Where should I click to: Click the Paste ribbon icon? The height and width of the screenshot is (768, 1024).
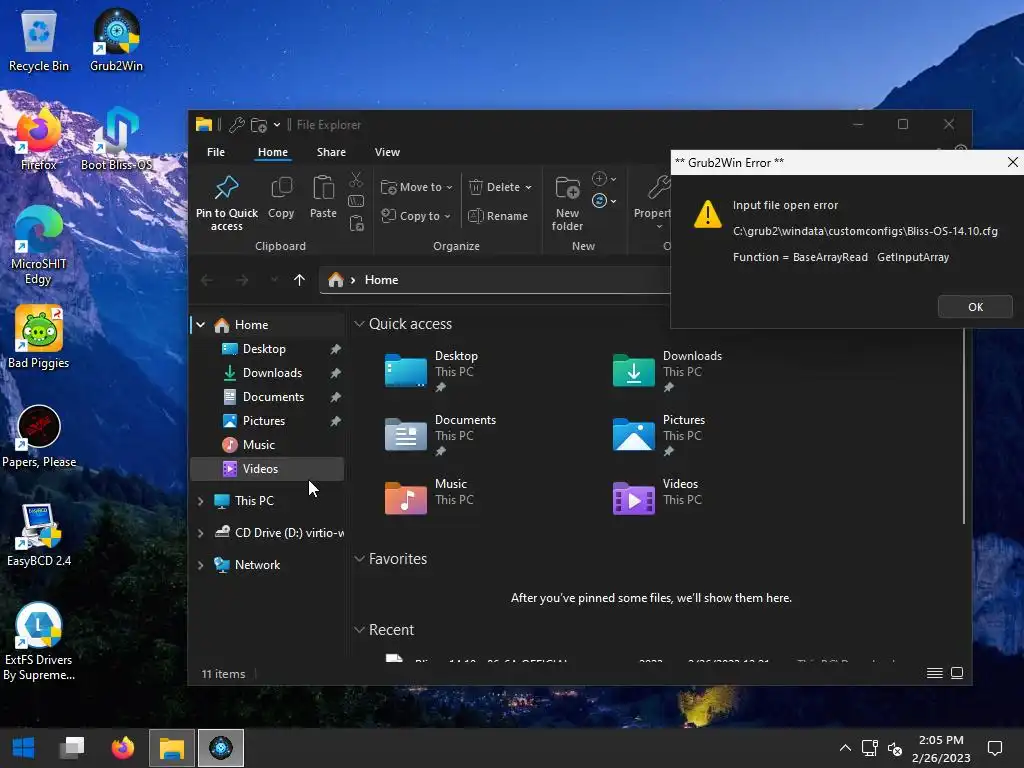point(323,197)
